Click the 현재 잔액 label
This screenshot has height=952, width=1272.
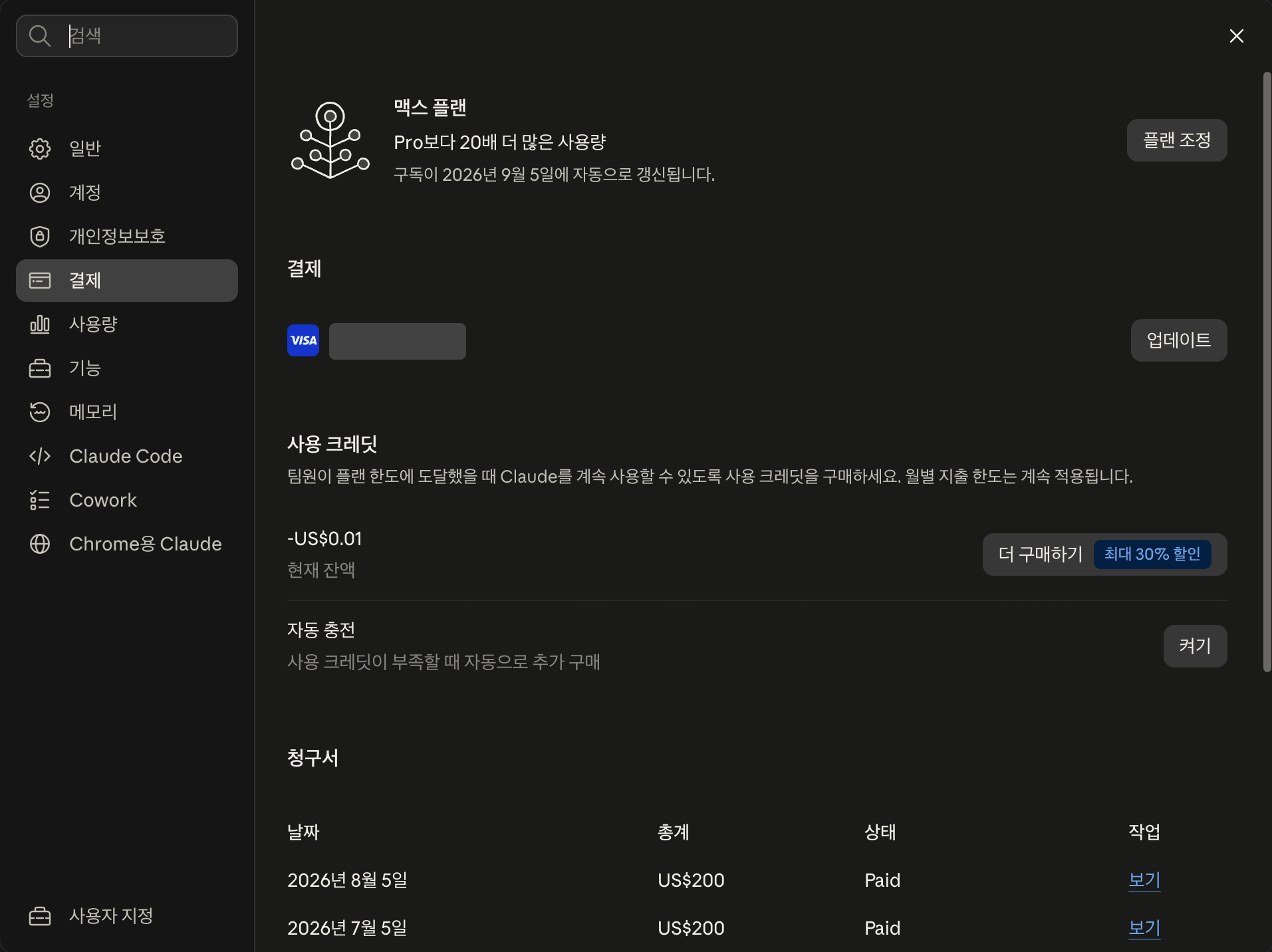pyautogui.click(x=321, y=570)
